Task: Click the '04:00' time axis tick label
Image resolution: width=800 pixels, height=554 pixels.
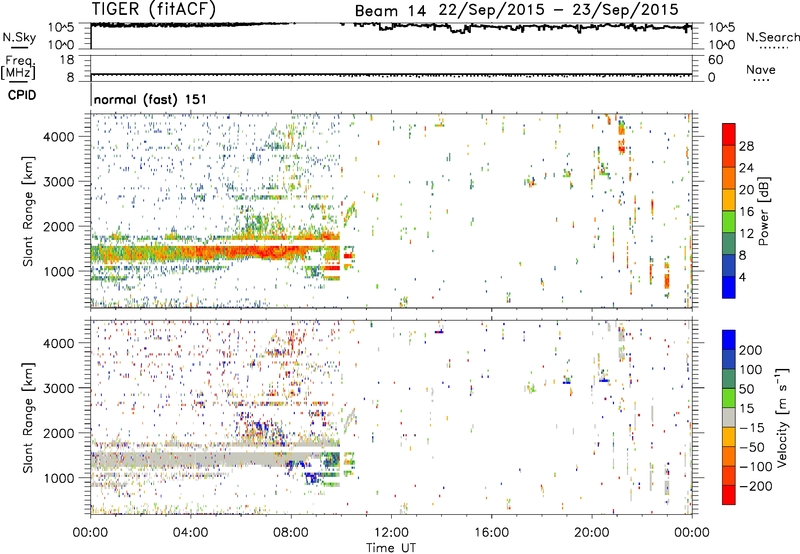Action: pos(190,533)
